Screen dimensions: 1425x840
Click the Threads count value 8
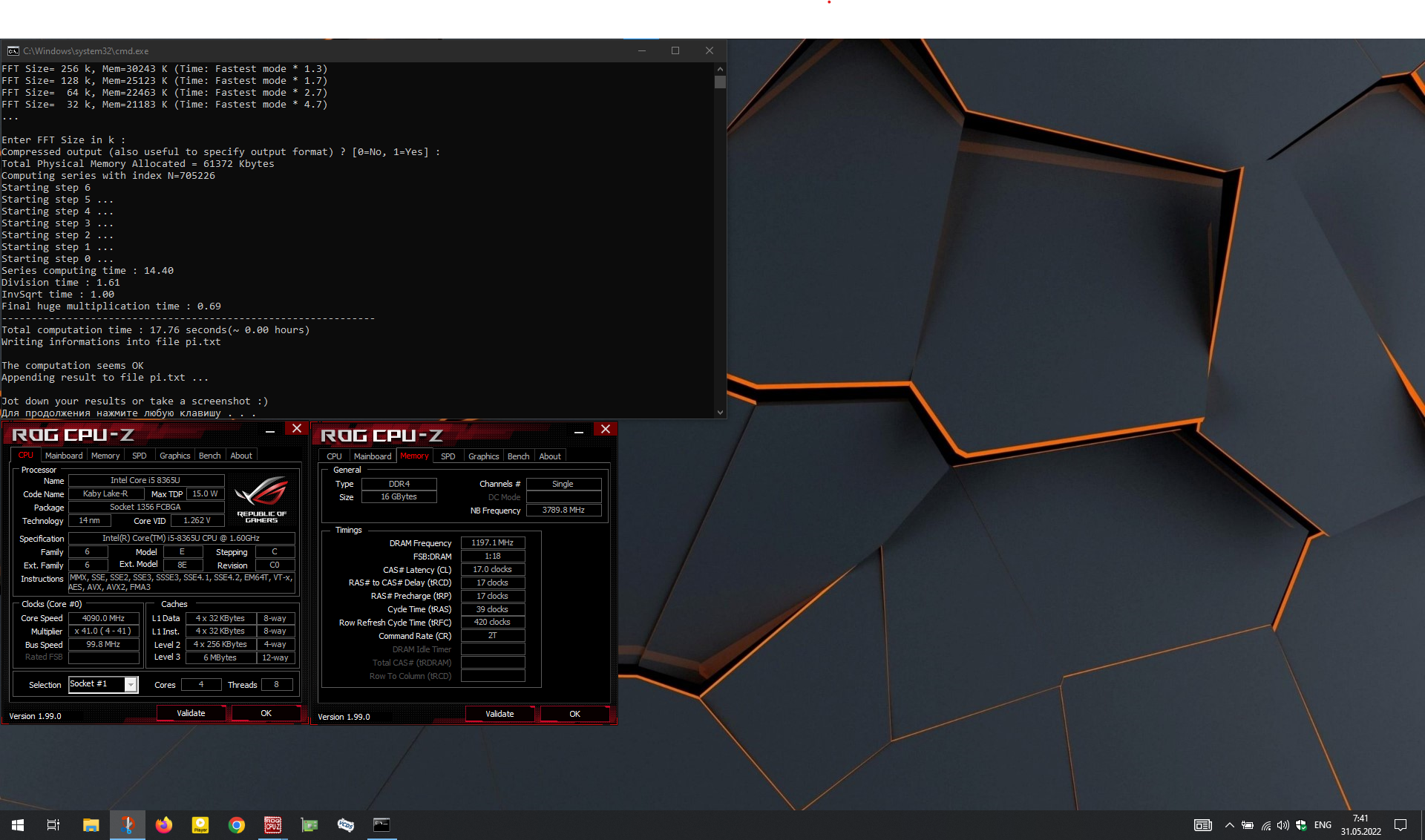(277, 685)
